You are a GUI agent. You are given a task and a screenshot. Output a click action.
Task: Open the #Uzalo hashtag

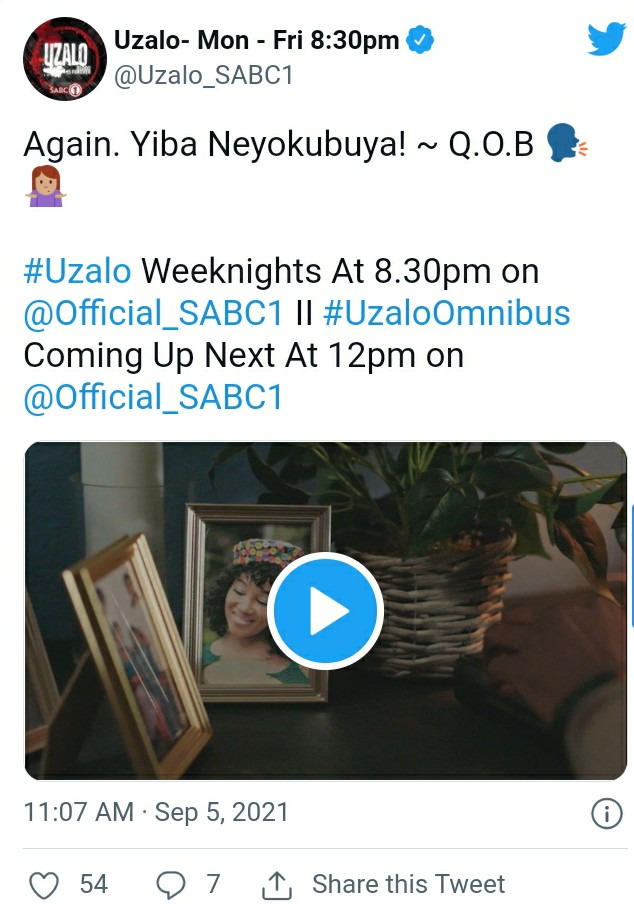(77, 271)
